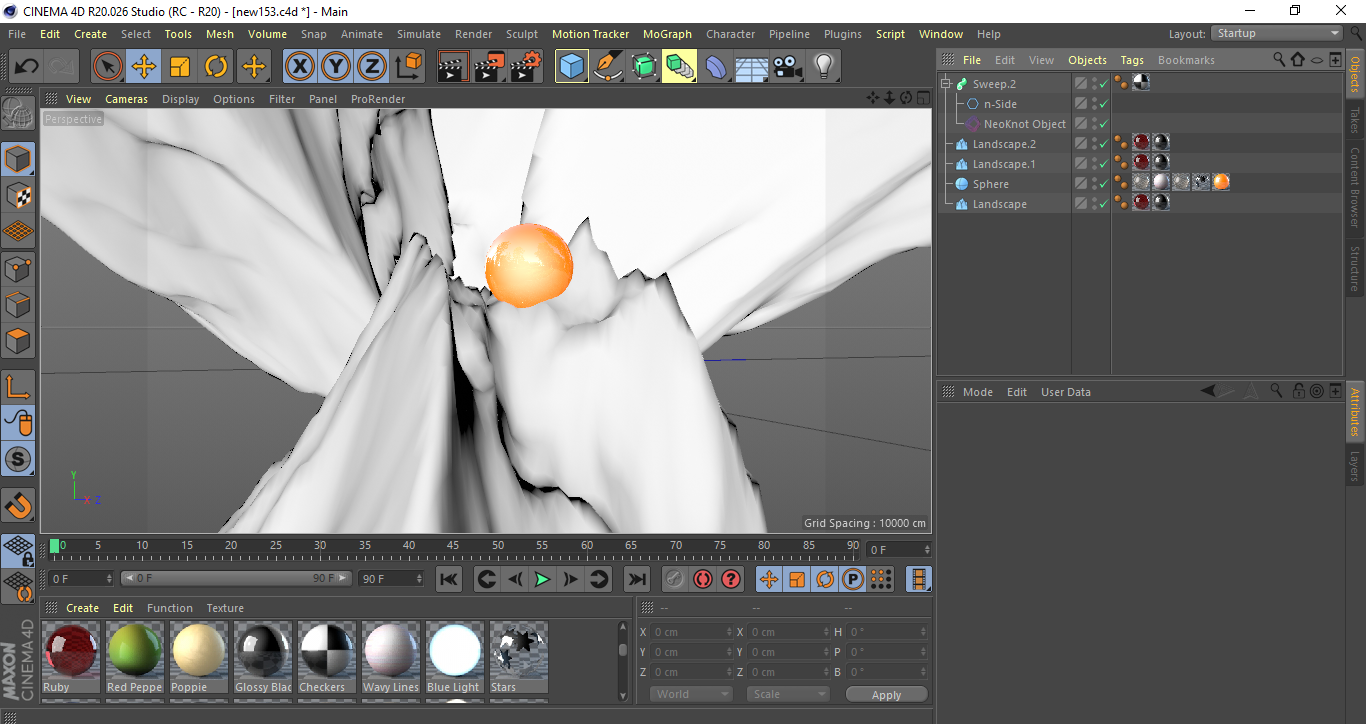Image resolution: width=1366 pixels, height=724 pixels.
Task: Switch to Edges mode
Action: pyautogui.click(x=18, y=304)
